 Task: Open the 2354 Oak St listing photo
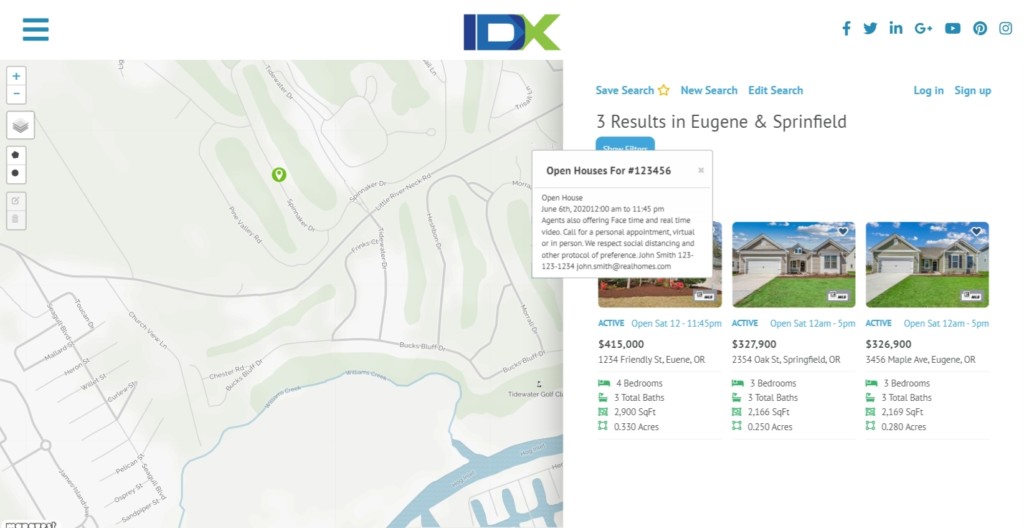[x=793, y=264]
